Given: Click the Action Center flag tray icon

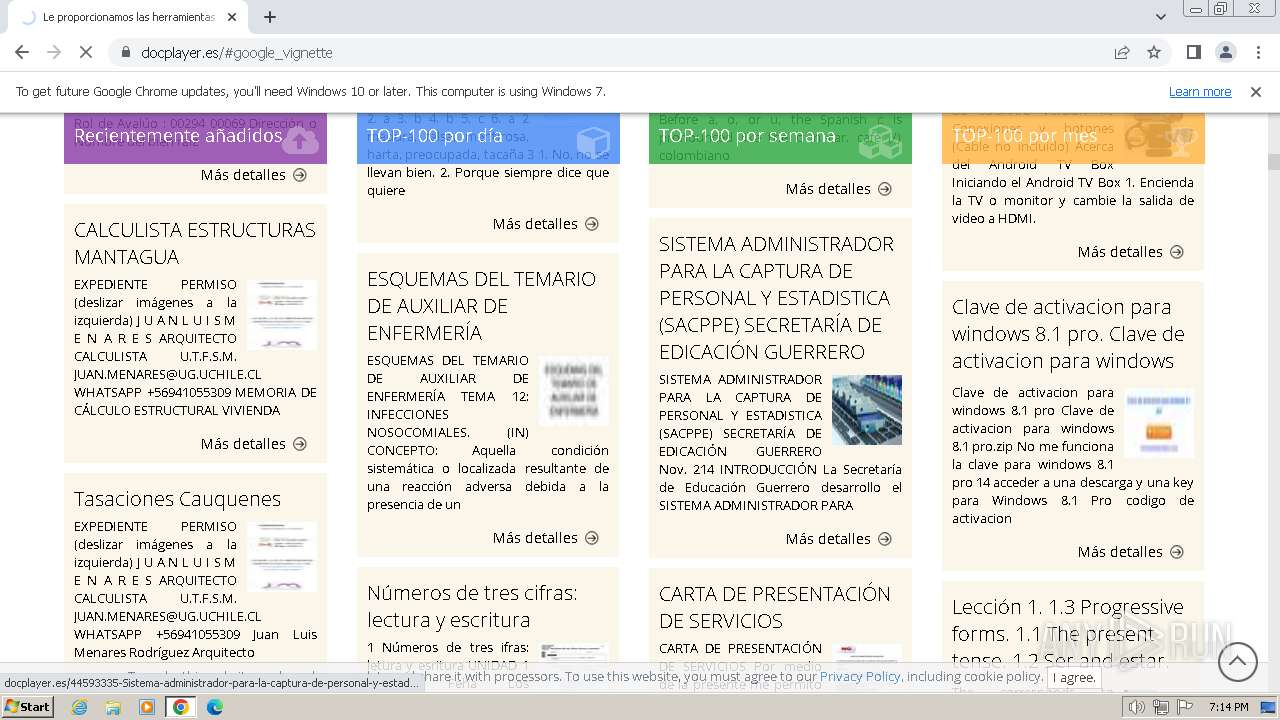Looking at the screenshot, I should pyautogui.click(x=1185, y=707).
